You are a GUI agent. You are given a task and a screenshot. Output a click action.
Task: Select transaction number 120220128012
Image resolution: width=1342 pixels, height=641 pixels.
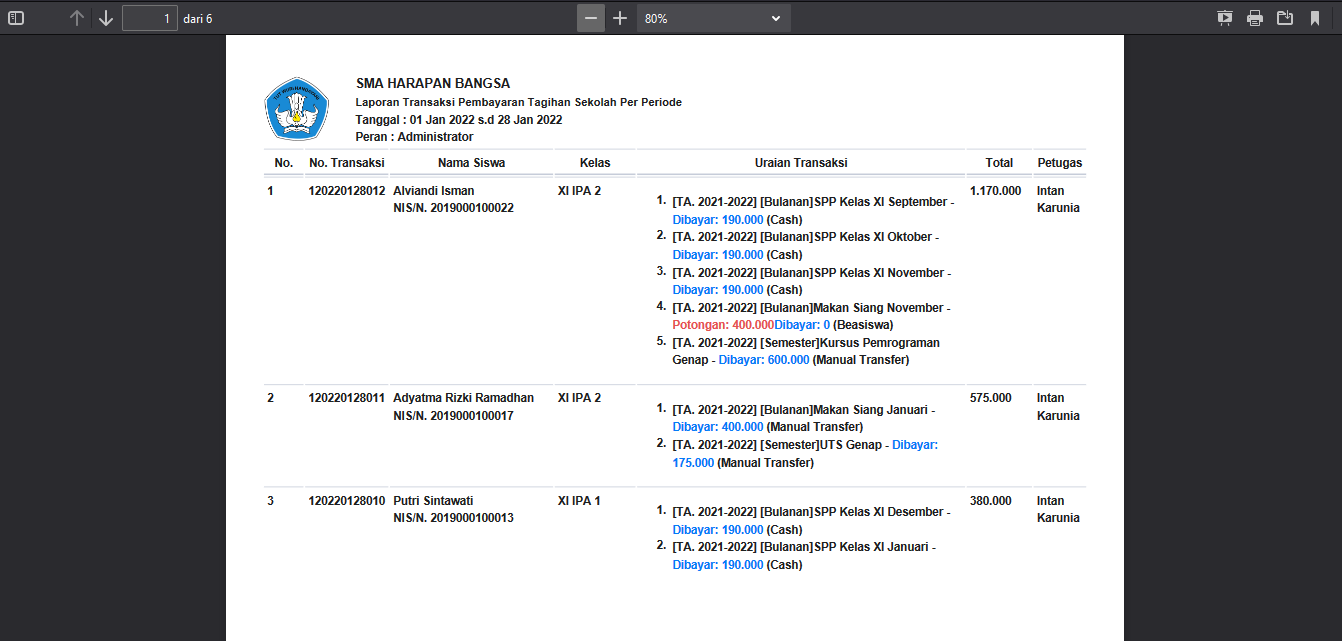pos(346,190)
